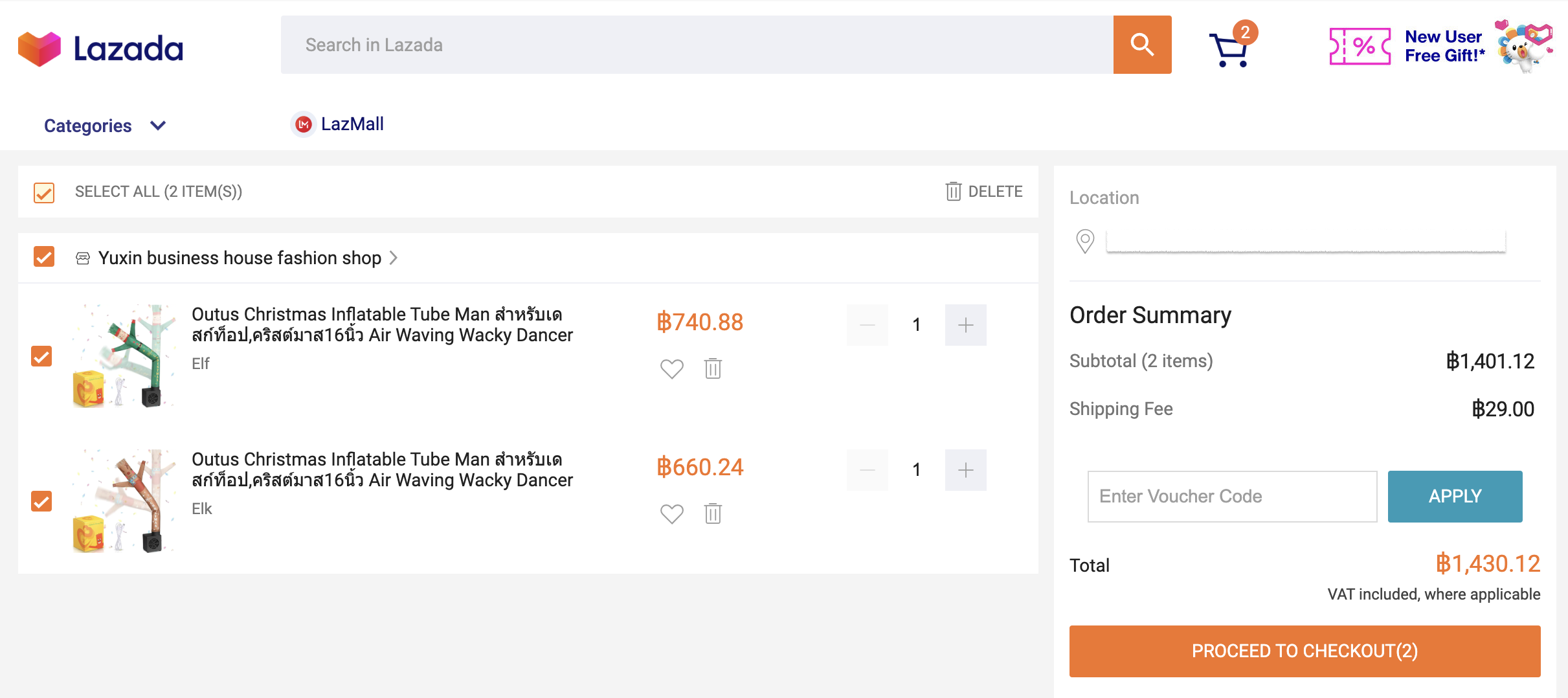Open Yuxin business house fashion shop chevron
This screenshot has height=698, width=1568.
393,258
